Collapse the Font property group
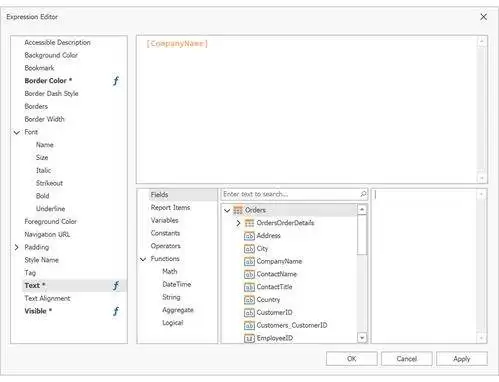Screen dimensions: 499x382 pyautogui.click(x=17, y=132)
